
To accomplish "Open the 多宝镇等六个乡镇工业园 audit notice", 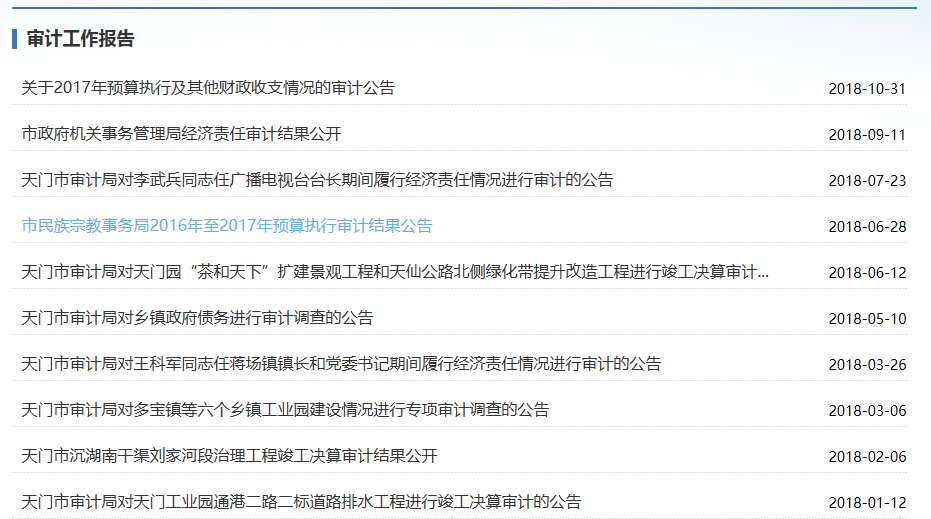I will (285, 410).
